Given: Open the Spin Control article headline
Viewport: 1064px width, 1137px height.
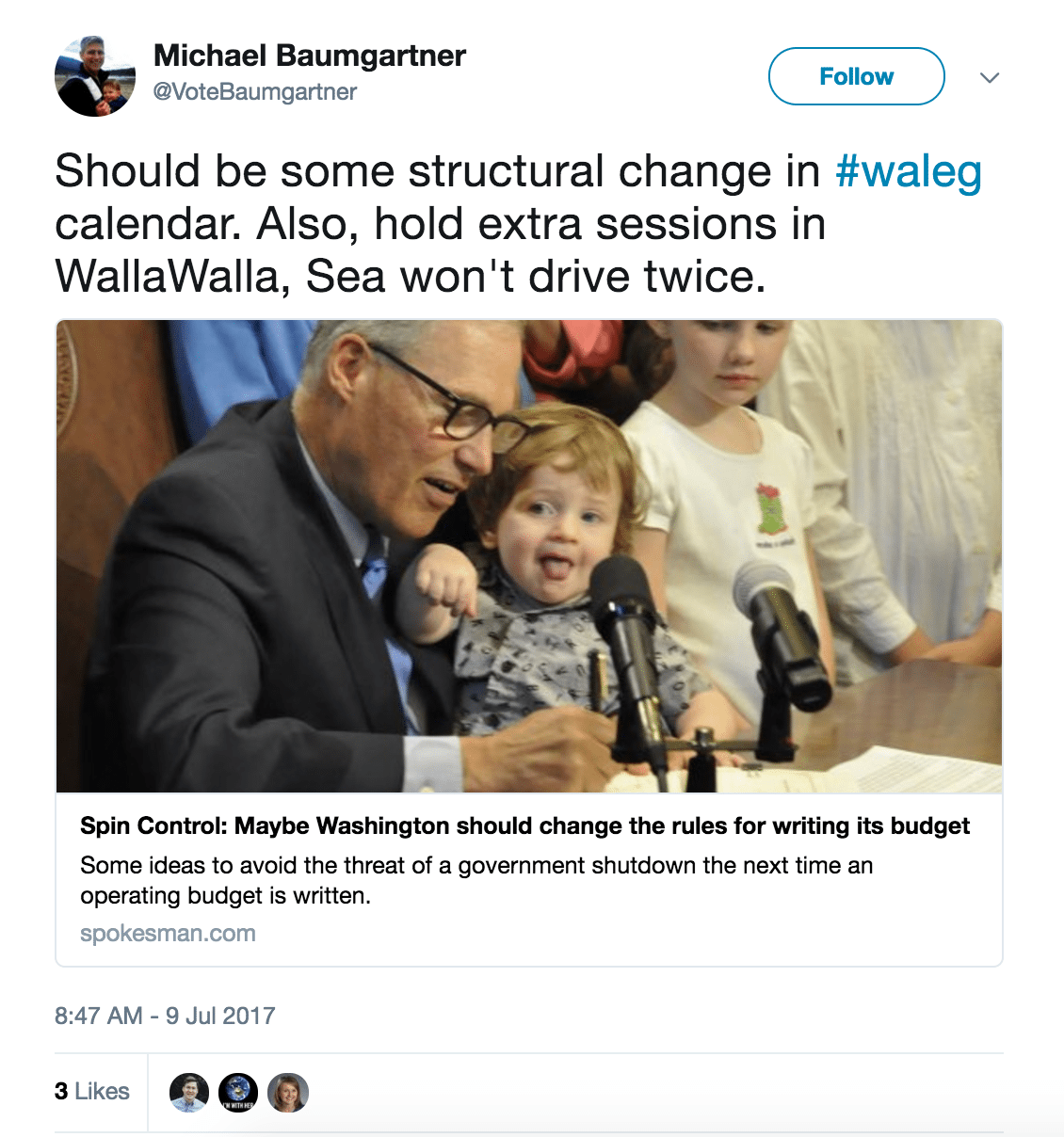Looking at the screenshot, I should [x=524, y=825].
